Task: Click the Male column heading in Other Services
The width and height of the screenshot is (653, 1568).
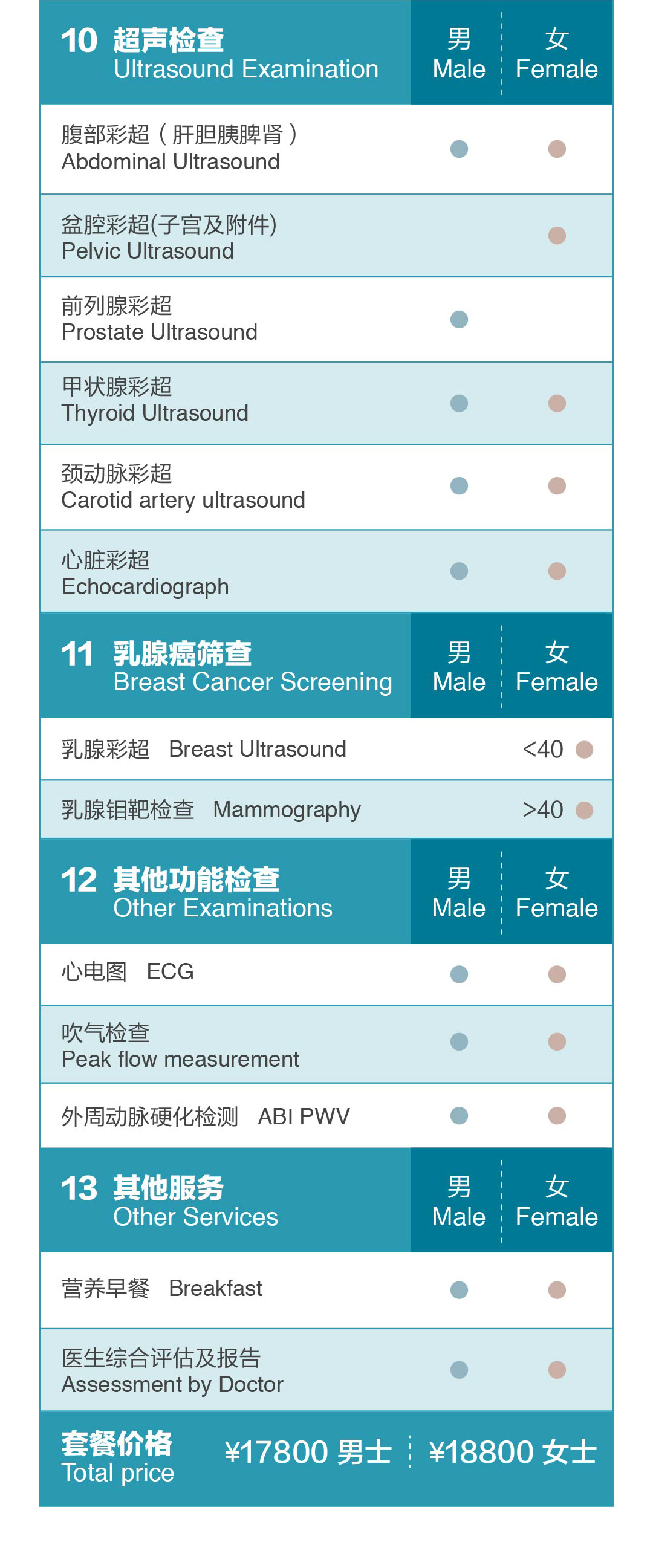Action: pyautogui.click(x=458, y=1201)
